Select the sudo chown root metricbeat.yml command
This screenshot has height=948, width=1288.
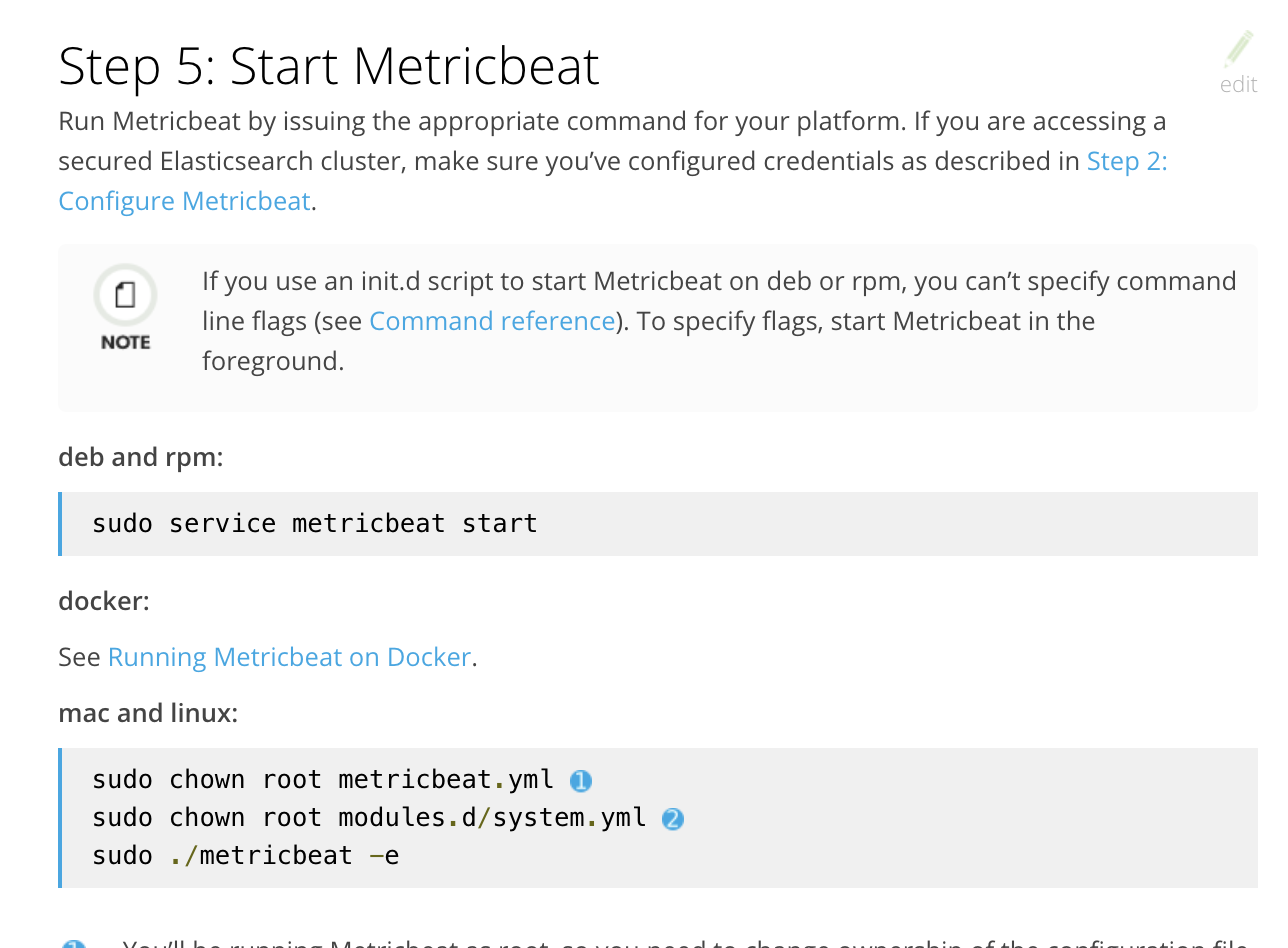(x=322, y=779)
